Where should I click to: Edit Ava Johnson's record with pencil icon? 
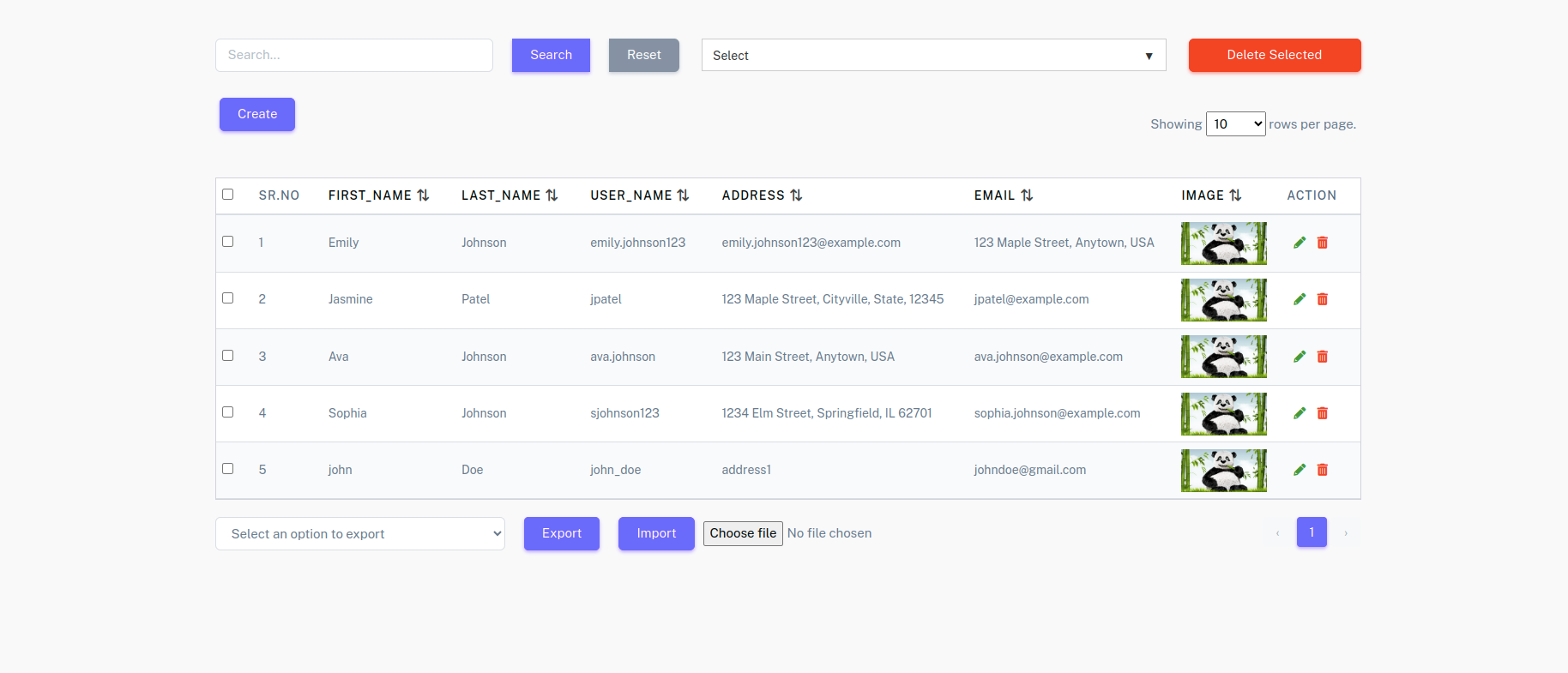coord(1299,357)
